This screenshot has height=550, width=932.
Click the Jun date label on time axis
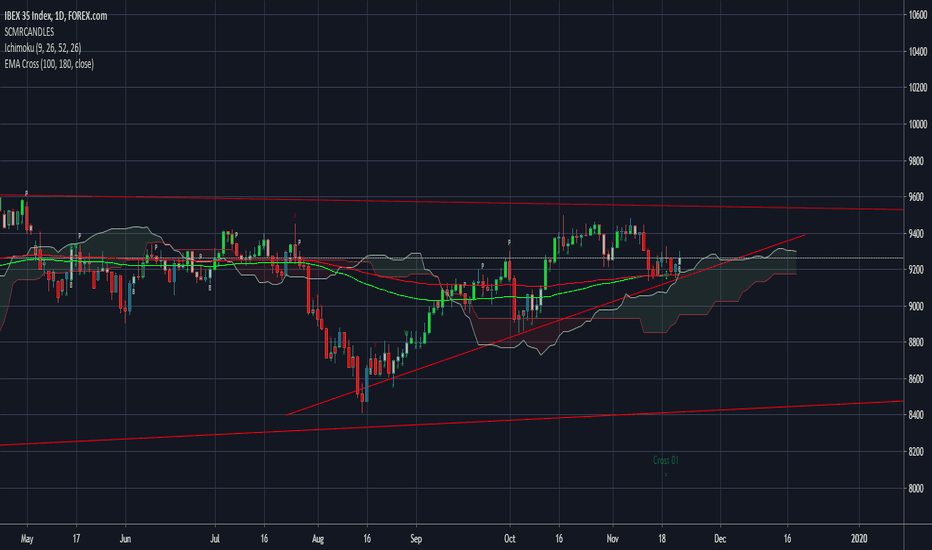(x=125, y=539)
